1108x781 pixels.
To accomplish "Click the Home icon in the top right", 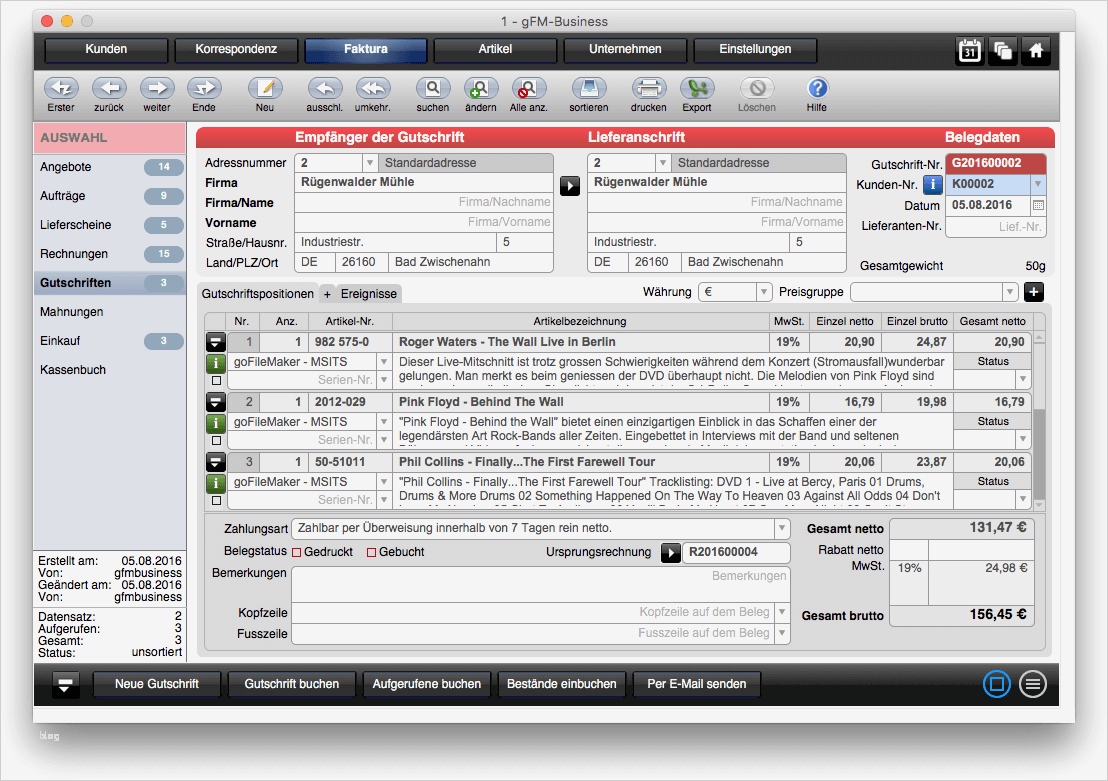I will (1037, 50).
